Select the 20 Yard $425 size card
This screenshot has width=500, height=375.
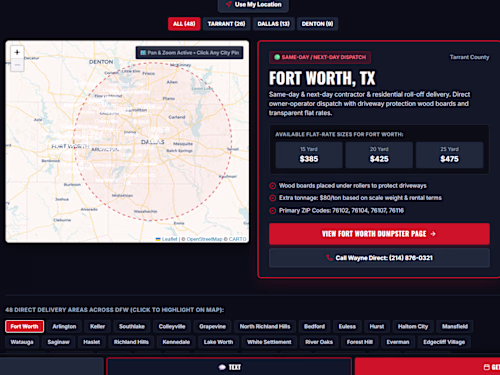pos(379,155)
